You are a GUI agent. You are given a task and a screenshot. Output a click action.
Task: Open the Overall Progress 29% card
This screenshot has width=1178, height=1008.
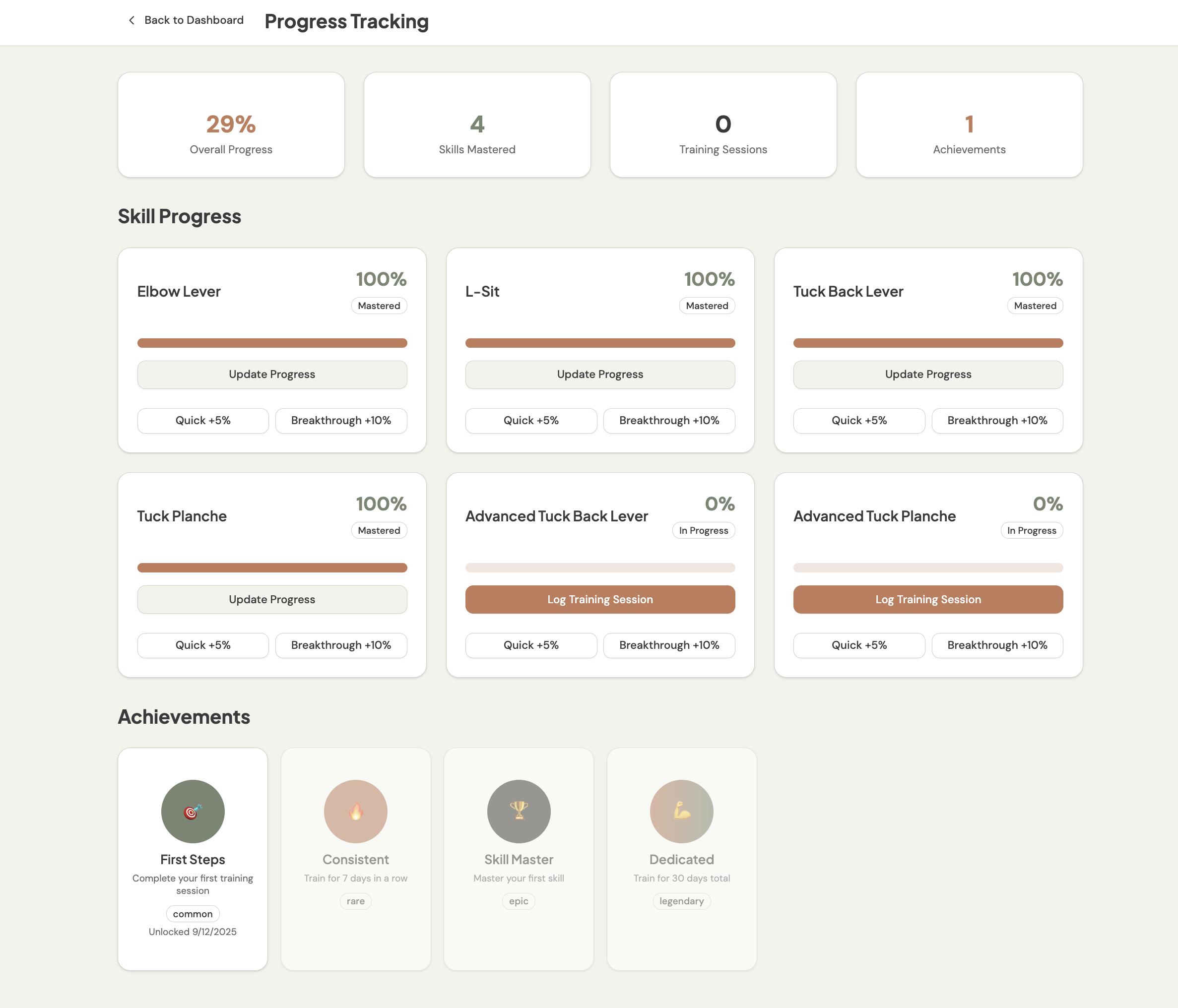click(x=231, y=125)
